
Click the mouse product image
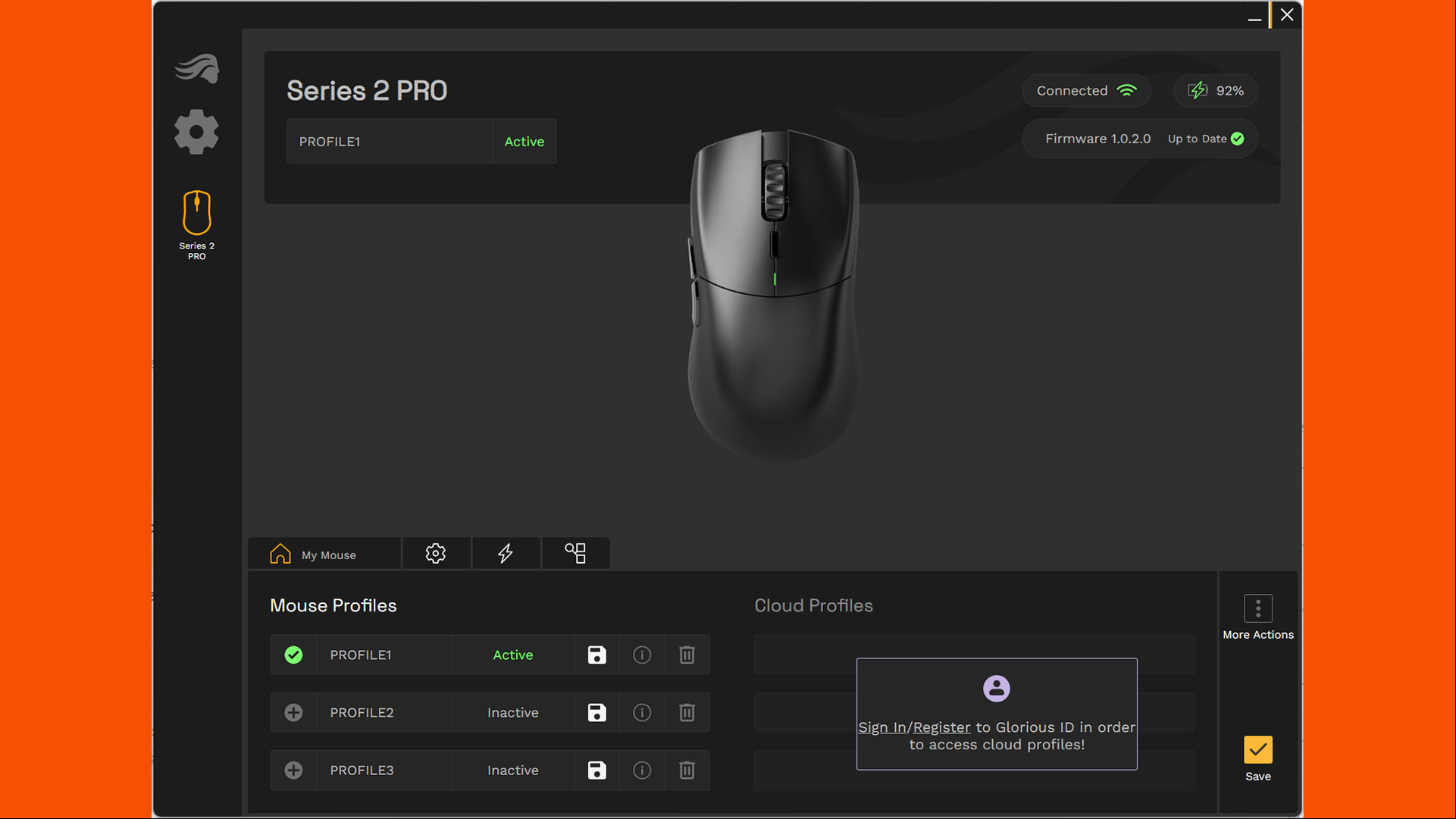point(774,295)
